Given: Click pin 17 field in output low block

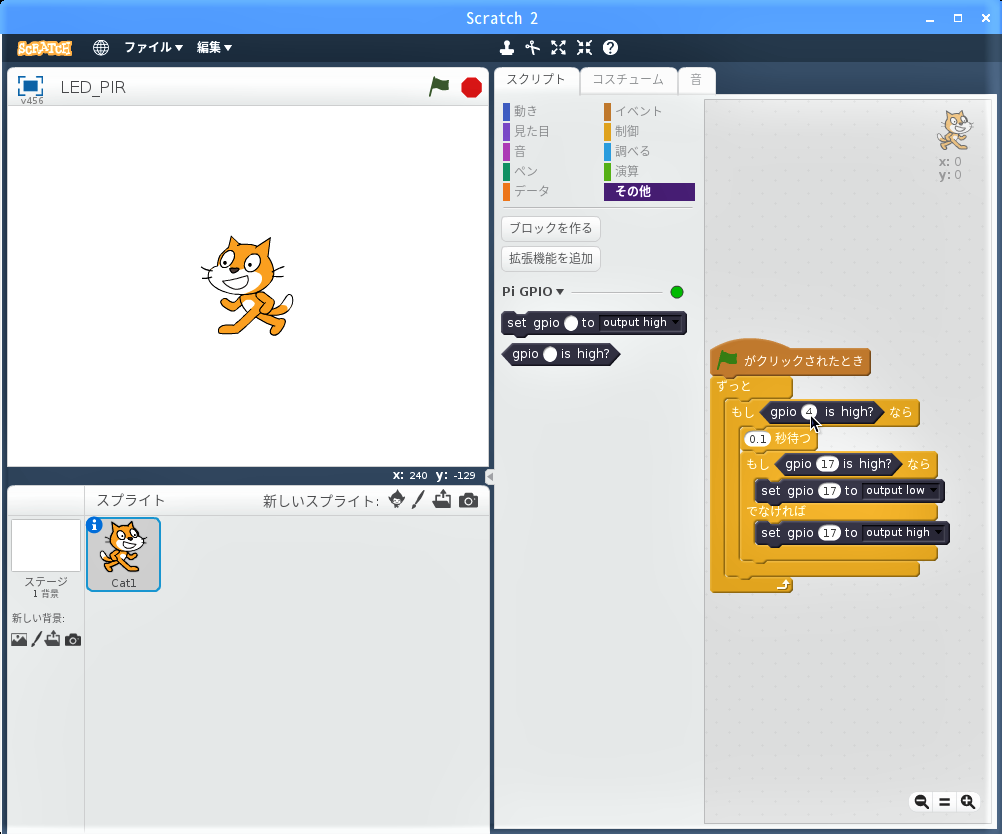Looking at the screenshot, I should point(829,491).
